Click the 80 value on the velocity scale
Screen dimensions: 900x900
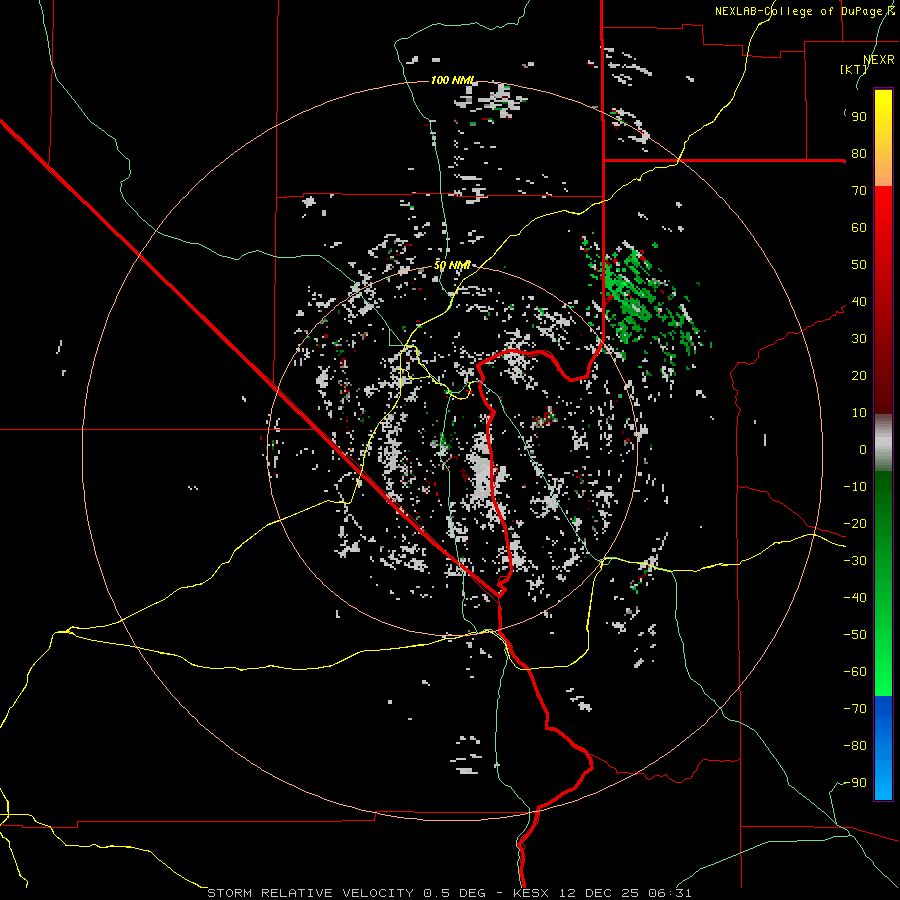[x=859, y=154]
